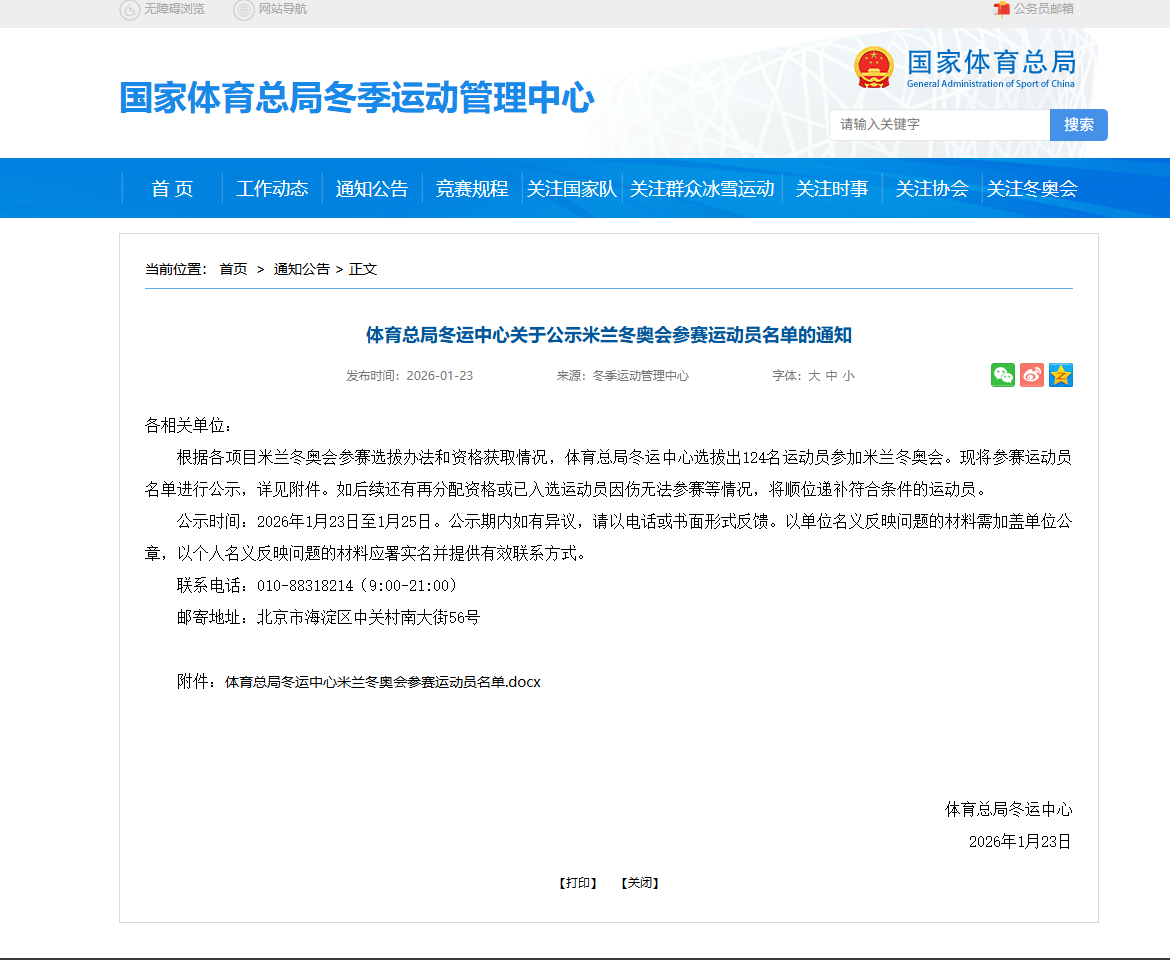Image resolution: width=1170 pixels, height=960 pixels.
Task: Open the 竞赛规程 menu item
Action: tap(472, 188)
